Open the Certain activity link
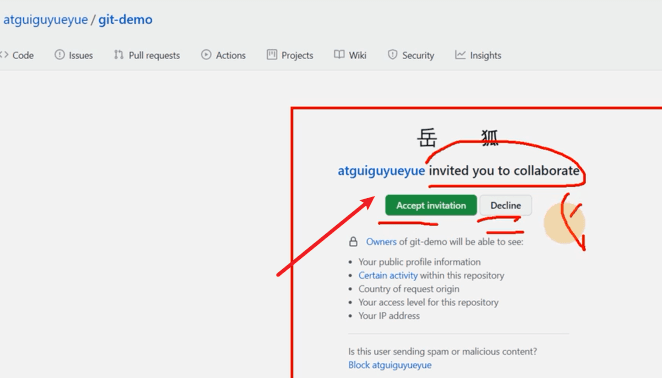The width and height of the screenshot is (662, 378). 388,275
